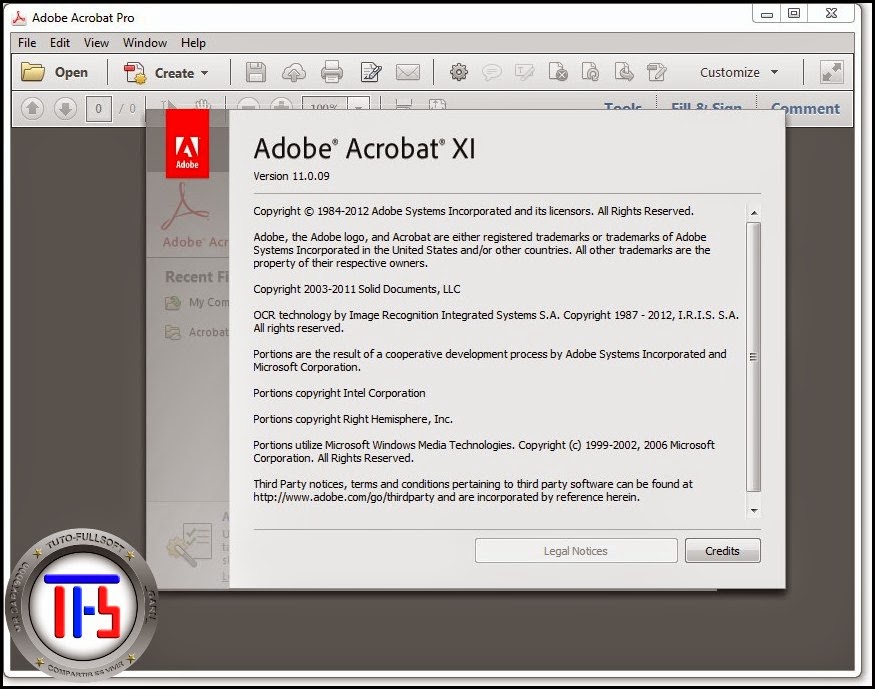Click the Open folder icon
This screenshot has width=875, height=689.
[33, 72]
